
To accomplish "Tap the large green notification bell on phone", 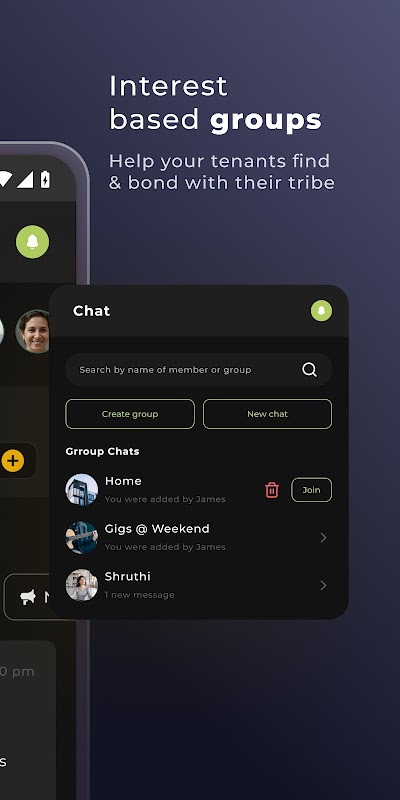I will (33, 242).
